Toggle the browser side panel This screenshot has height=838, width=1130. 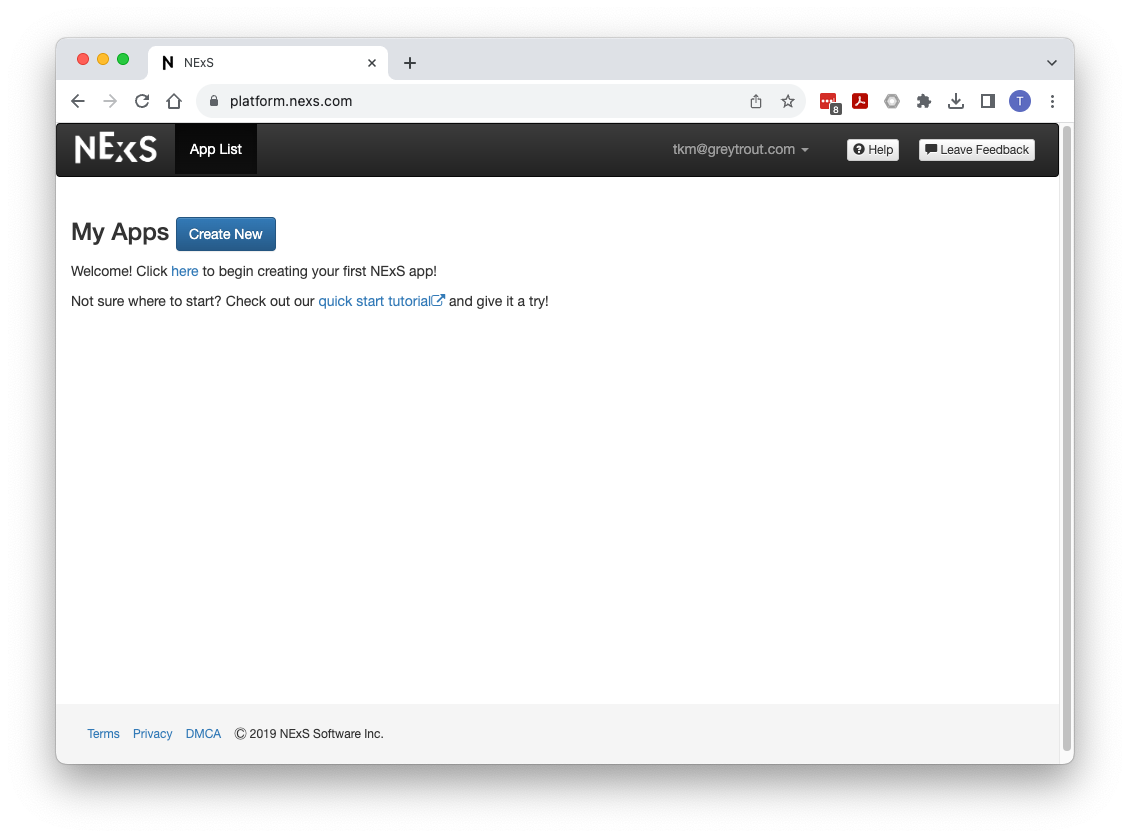pos(988,101)
